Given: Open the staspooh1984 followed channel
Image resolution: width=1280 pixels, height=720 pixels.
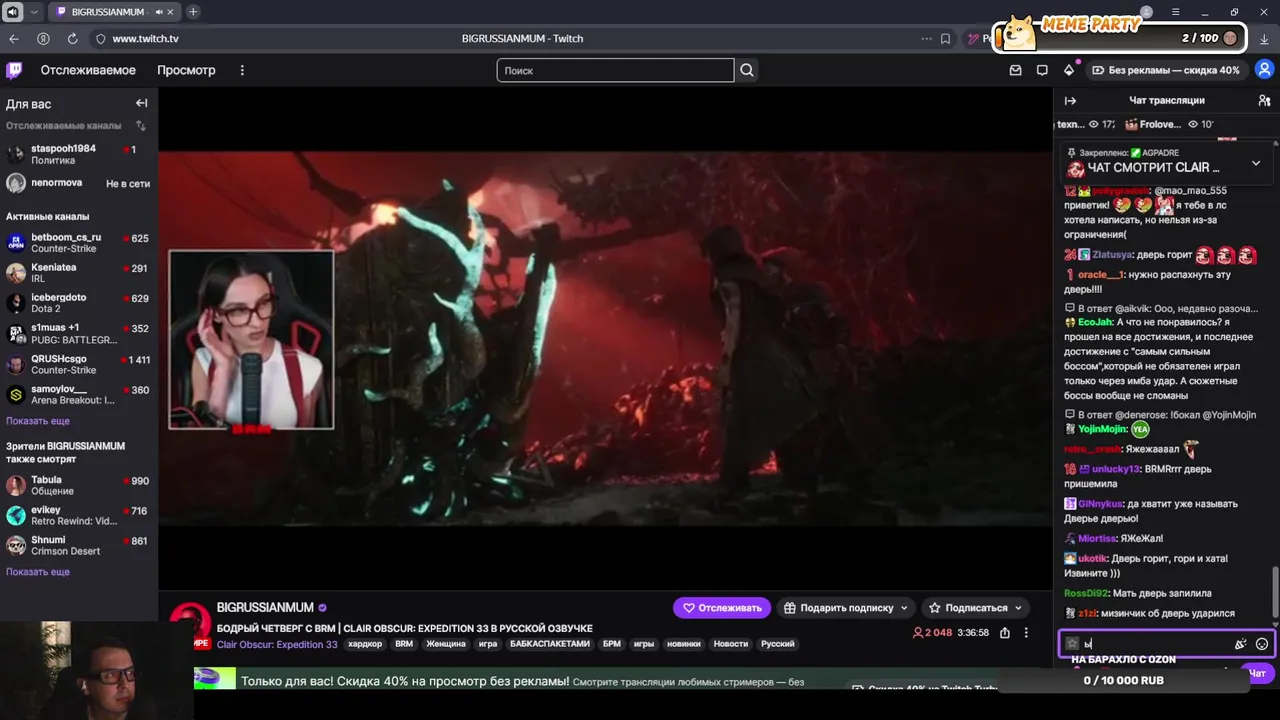Looking at the screenshot, I should [x=78, y=154].
